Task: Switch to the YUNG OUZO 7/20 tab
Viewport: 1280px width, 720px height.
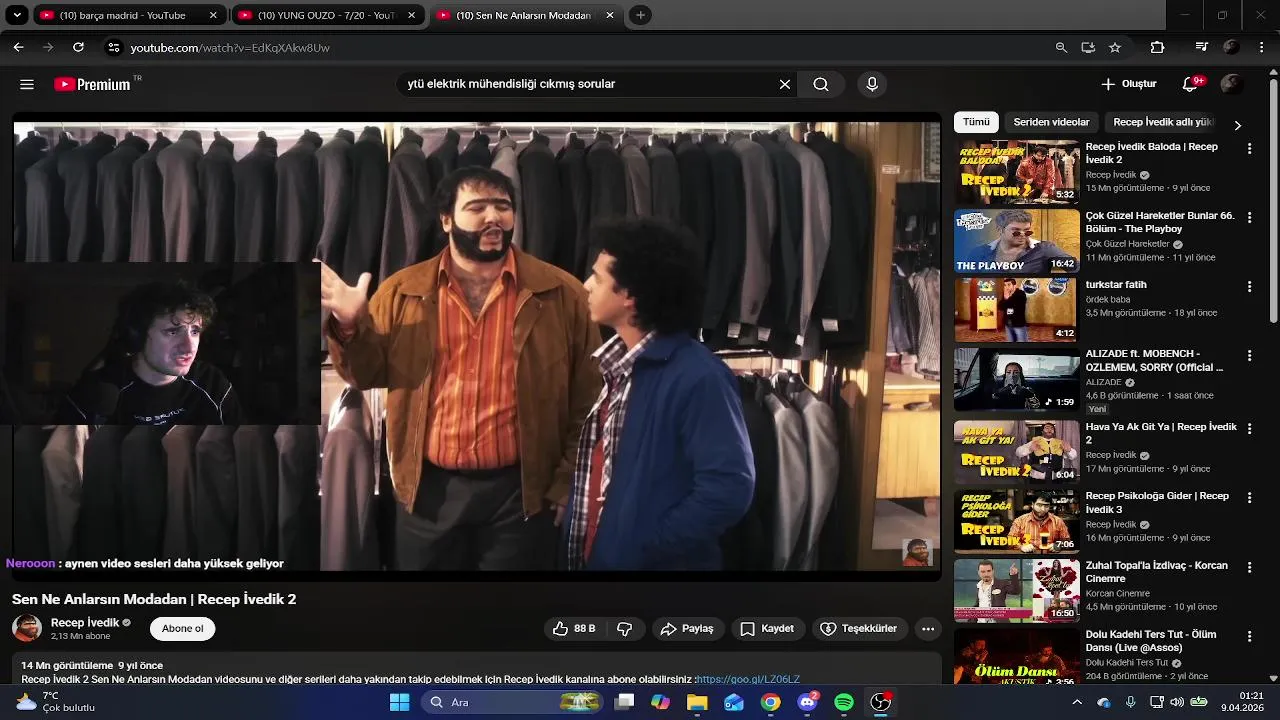Action: [x=326, y=15]
